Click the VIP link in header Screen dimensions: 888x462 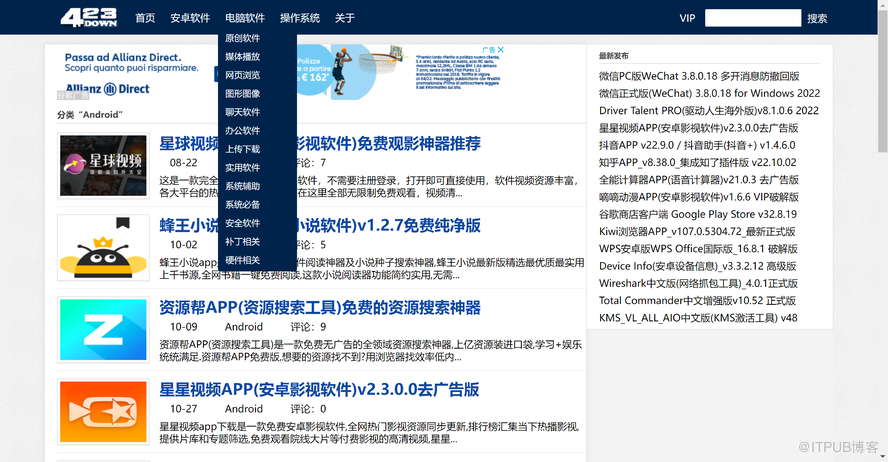pos(687,18)
